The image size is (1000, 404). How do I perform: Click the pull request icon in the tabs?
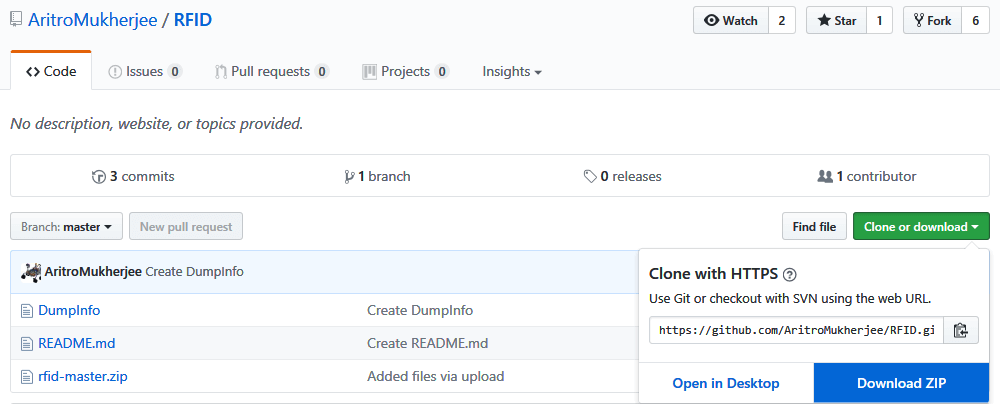pos(221,72)
